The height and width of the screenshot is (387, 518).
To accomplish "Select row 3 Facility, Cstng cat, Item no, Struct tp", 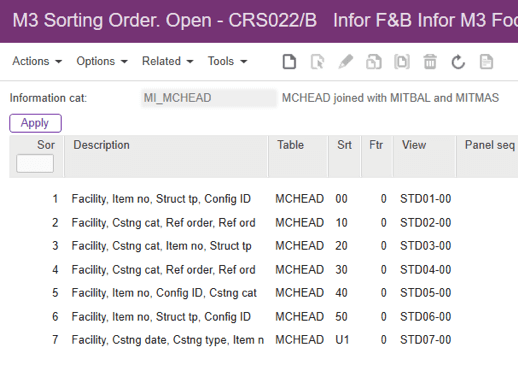I will [161, 246].
